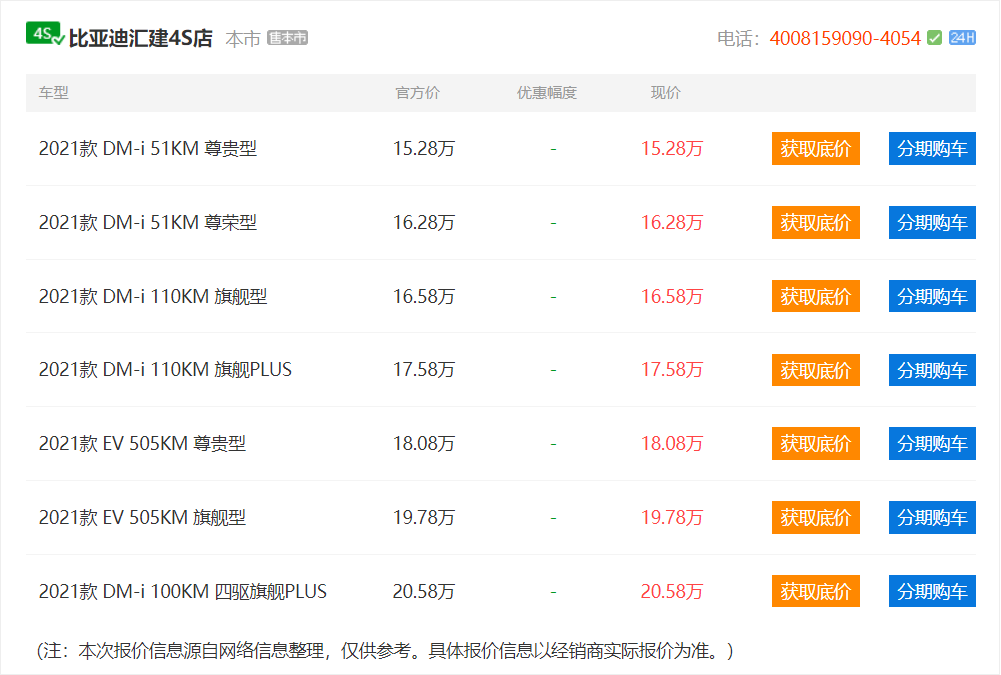Select model 2021款 DM-i 100KM 四驱旗舰PLUS
This screenshot has height=675, width=1001.
tap(183, 591)
